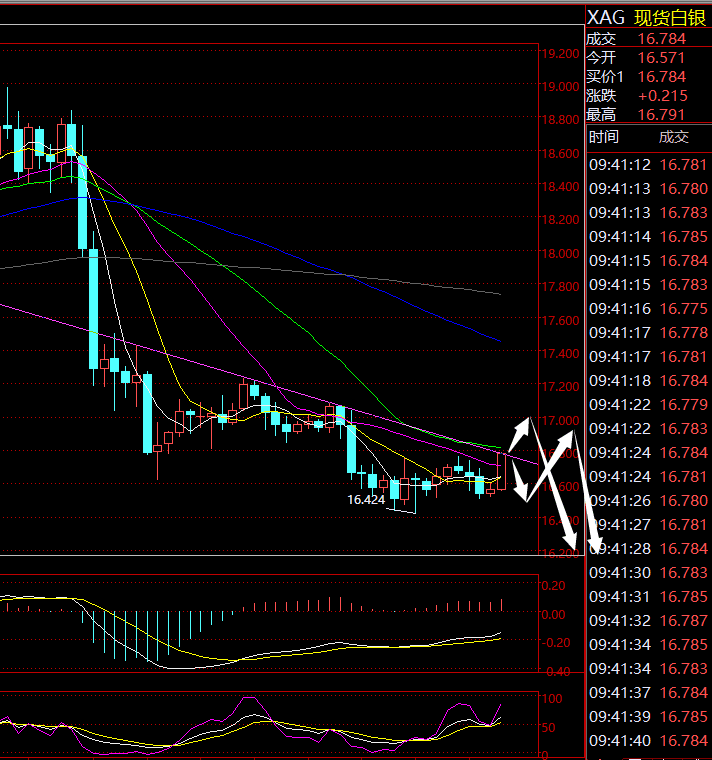The width and height of the screenshot is (712, 760).
Task: Click the 0.00 level on MACD axis
Action: (x=552, y=614)
